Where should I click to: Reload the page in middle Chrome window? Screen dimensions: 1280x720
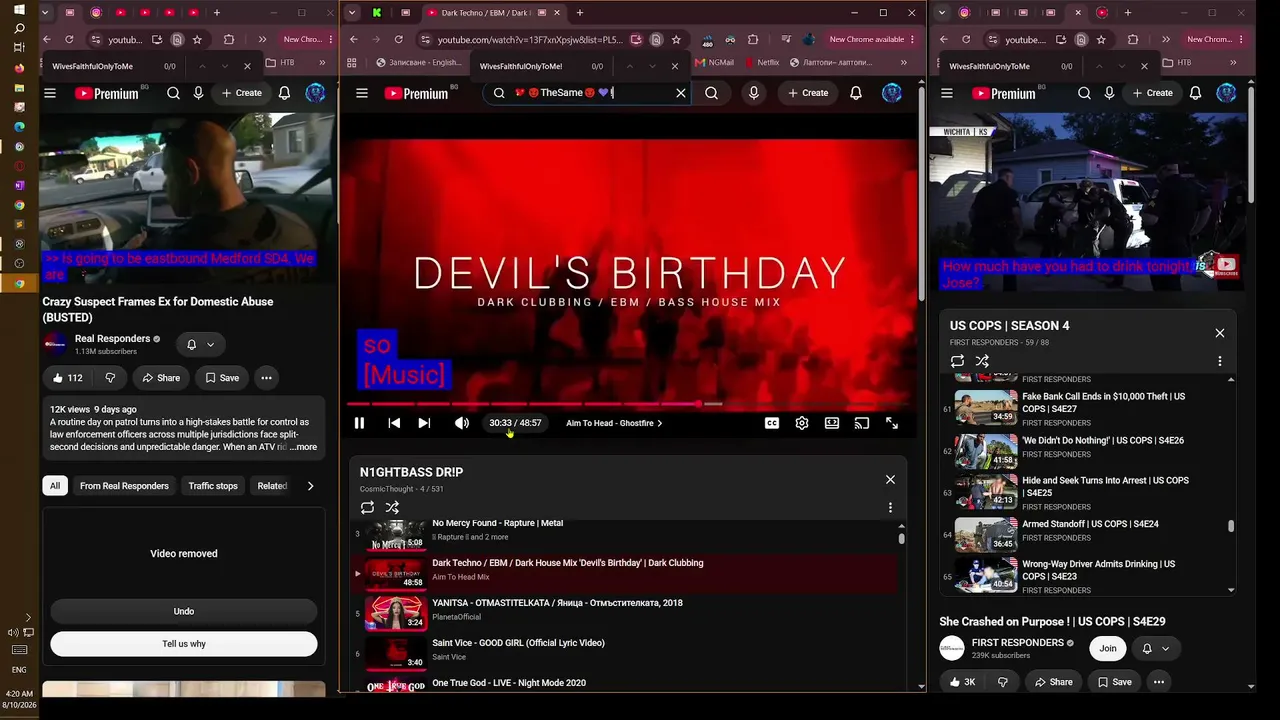coord(398,40)
